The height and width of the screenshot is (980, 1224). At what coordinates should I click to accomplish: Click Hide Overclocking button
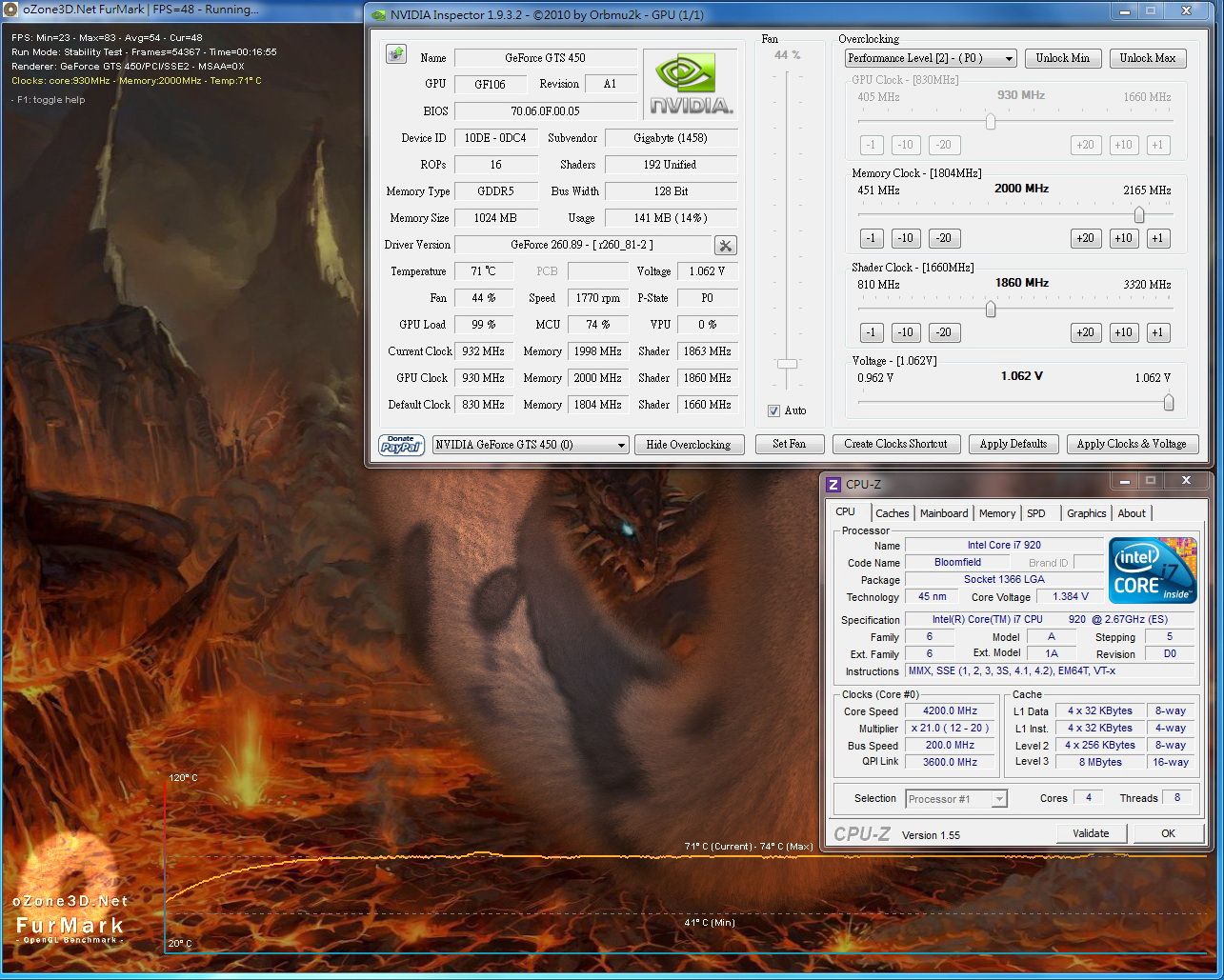point(689,445)
